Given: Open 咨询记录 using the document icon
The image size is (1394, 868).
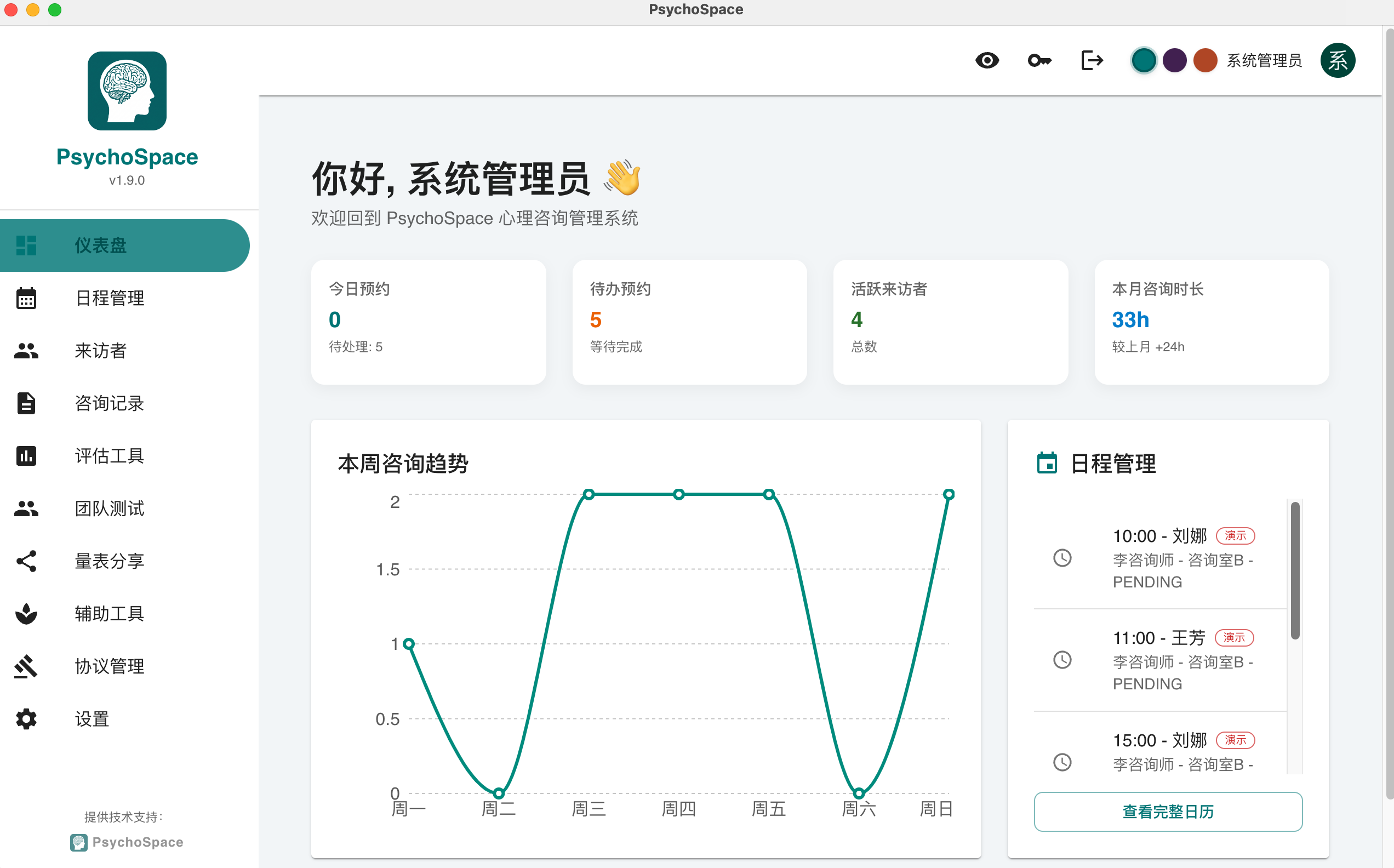Looking at the screenshot, I should 26,403.
